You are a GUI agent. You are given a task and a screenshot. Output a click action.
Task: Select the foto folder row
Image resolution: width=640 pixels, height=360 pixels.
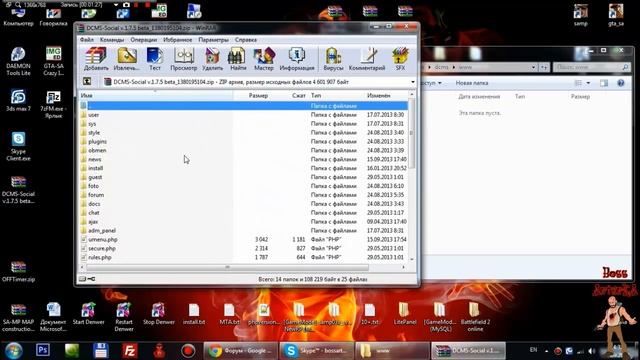tap(243, 186)
